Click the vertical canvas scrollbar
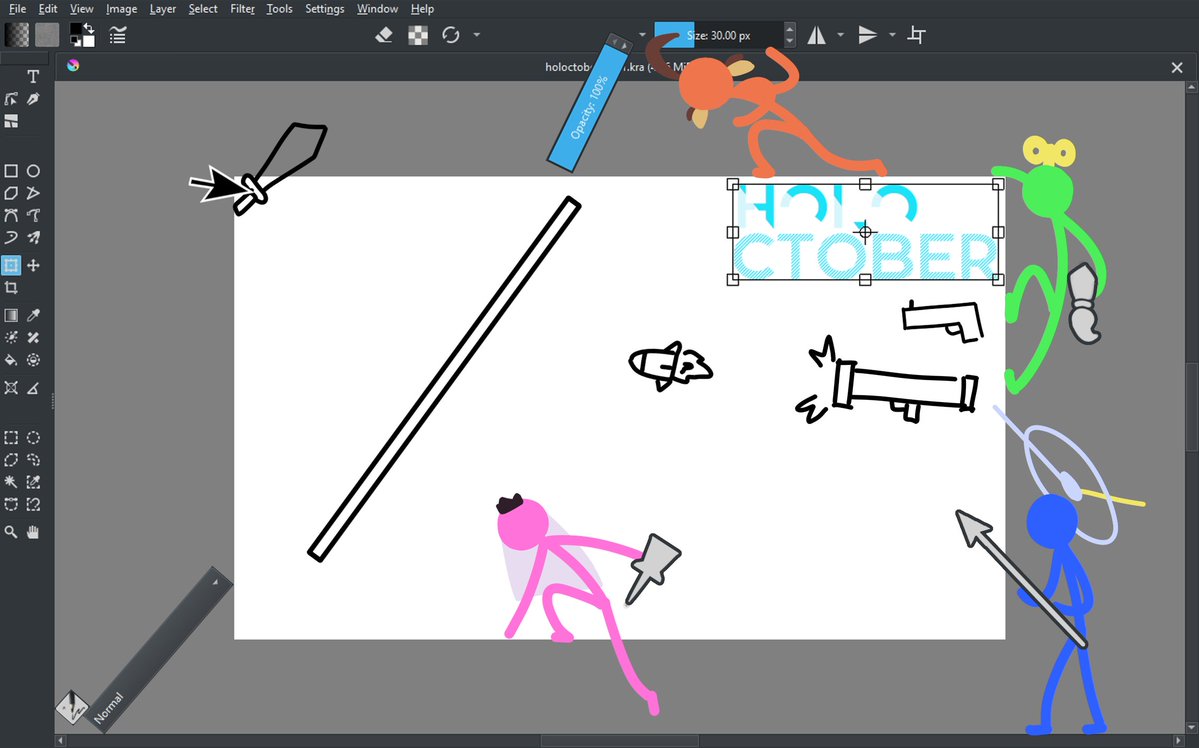Screen dimensions: 1199x748 coord(1192,407)
